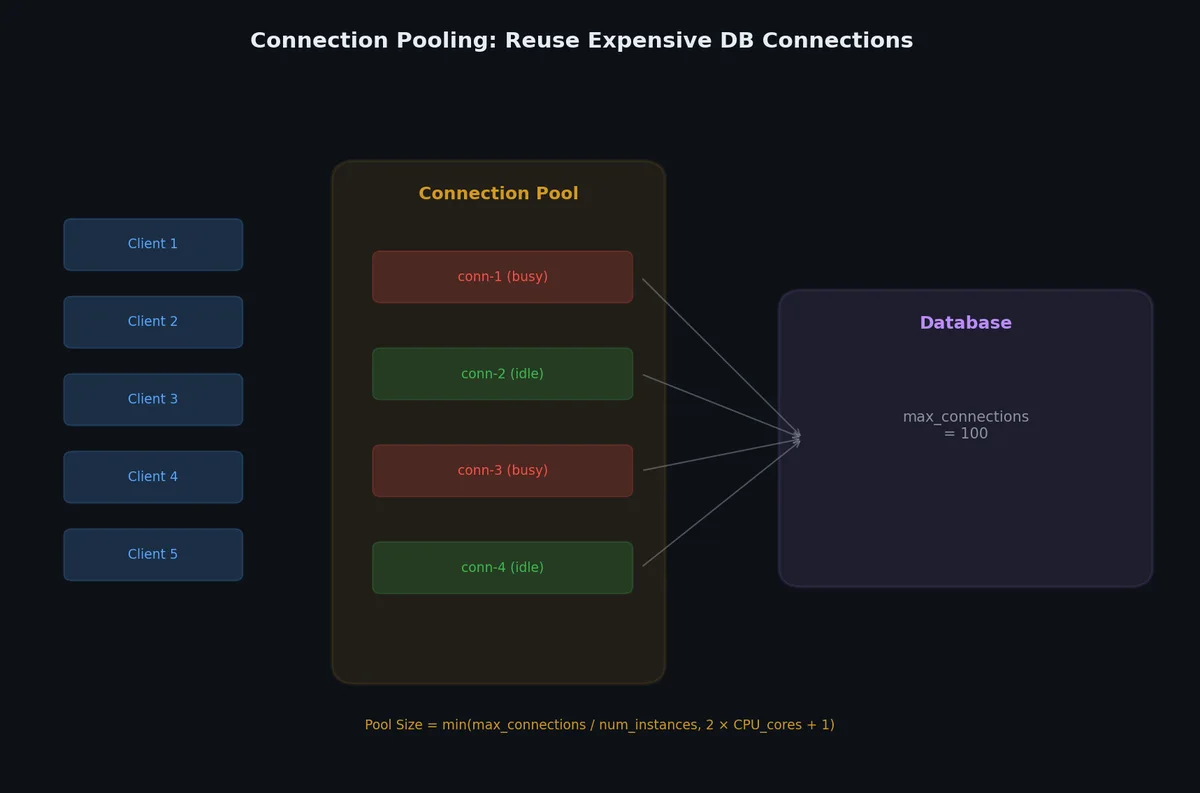Screen dimensions: 1200x793
Task: Select the conn-1 (busy) connection
Action: tap(502, 277)
